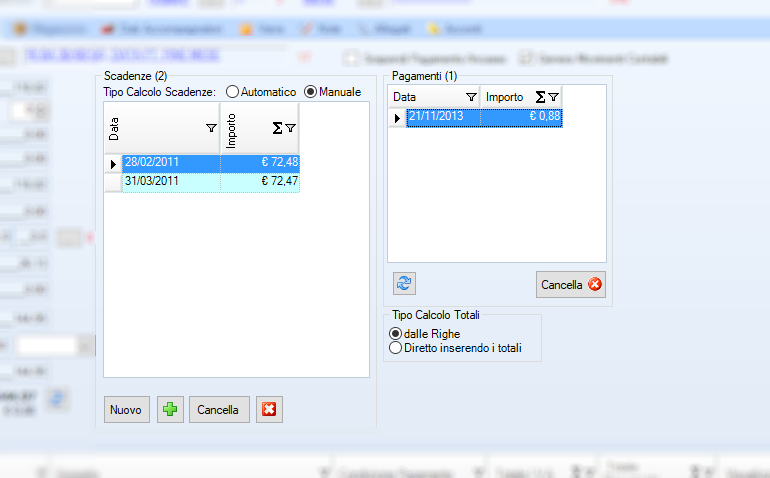The width and height of the screenshot is (770, 478).
Task: Select the 31/03/2011 scadenza row
Action: pos(170,182)
